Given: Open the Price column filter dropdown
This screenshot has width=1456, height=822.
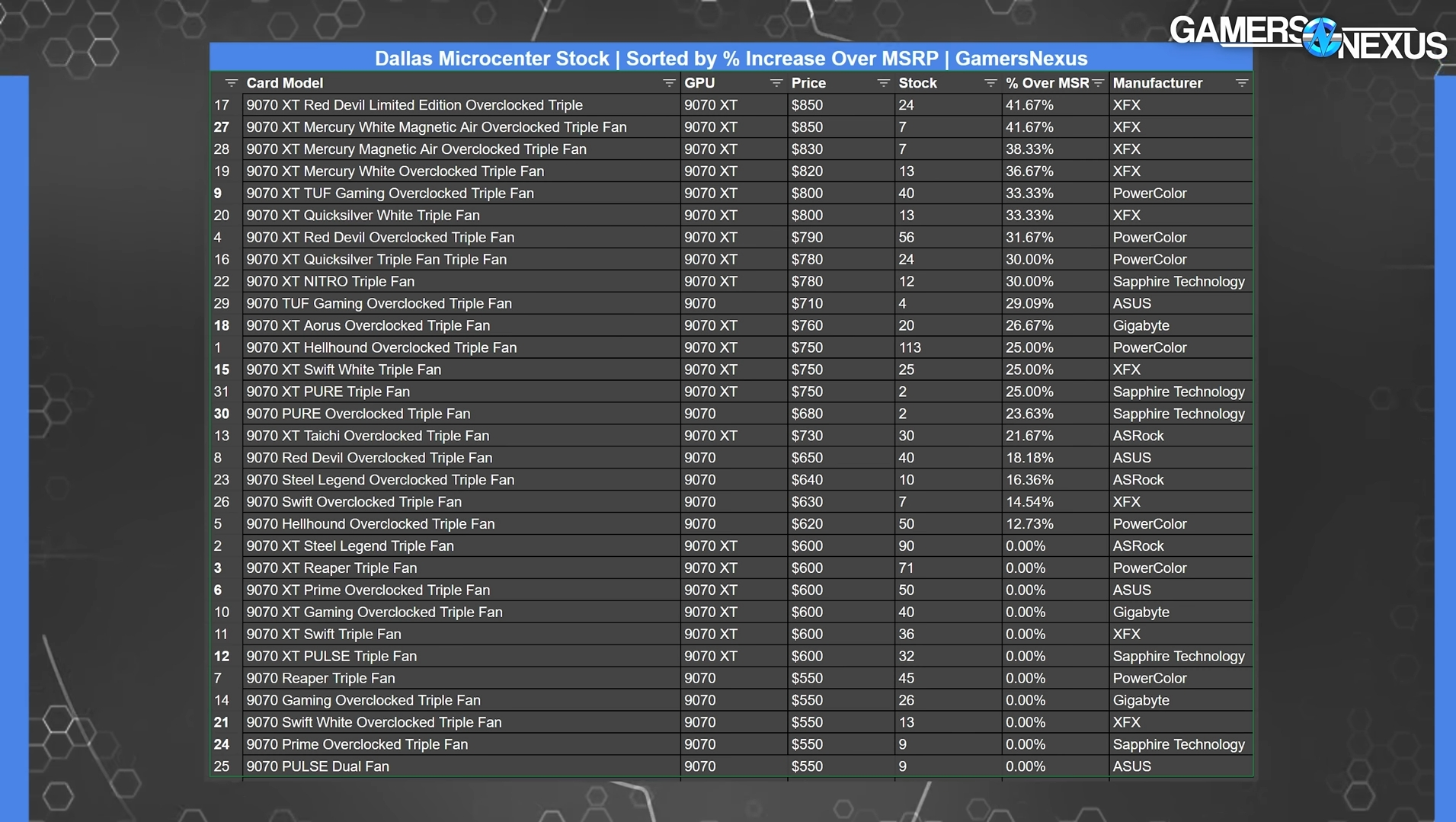Looking at the screenshot, I should [883, 83].
